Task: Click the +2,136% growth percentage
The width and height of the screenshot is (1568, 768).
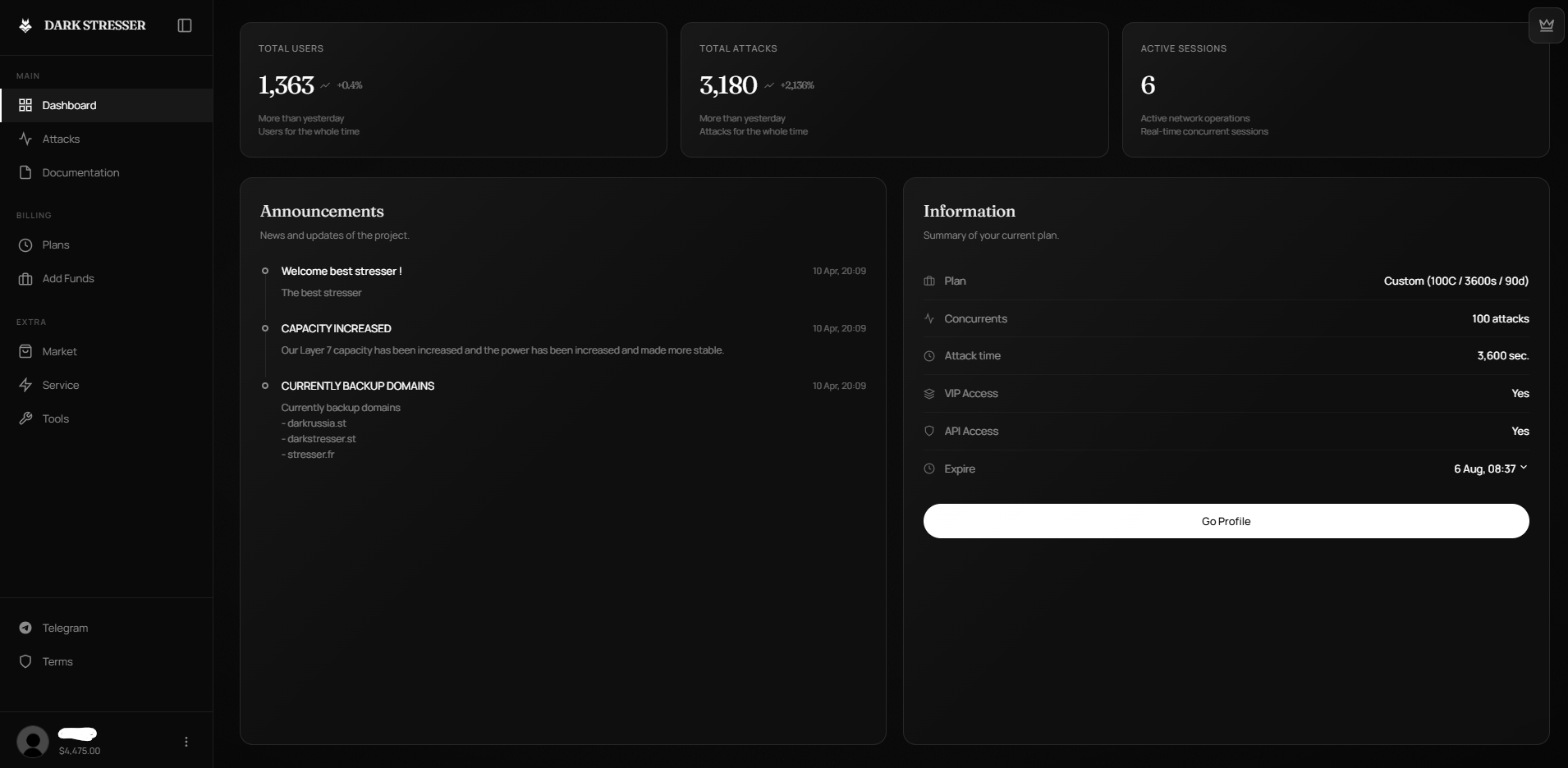Action: [x=797, y=85]
